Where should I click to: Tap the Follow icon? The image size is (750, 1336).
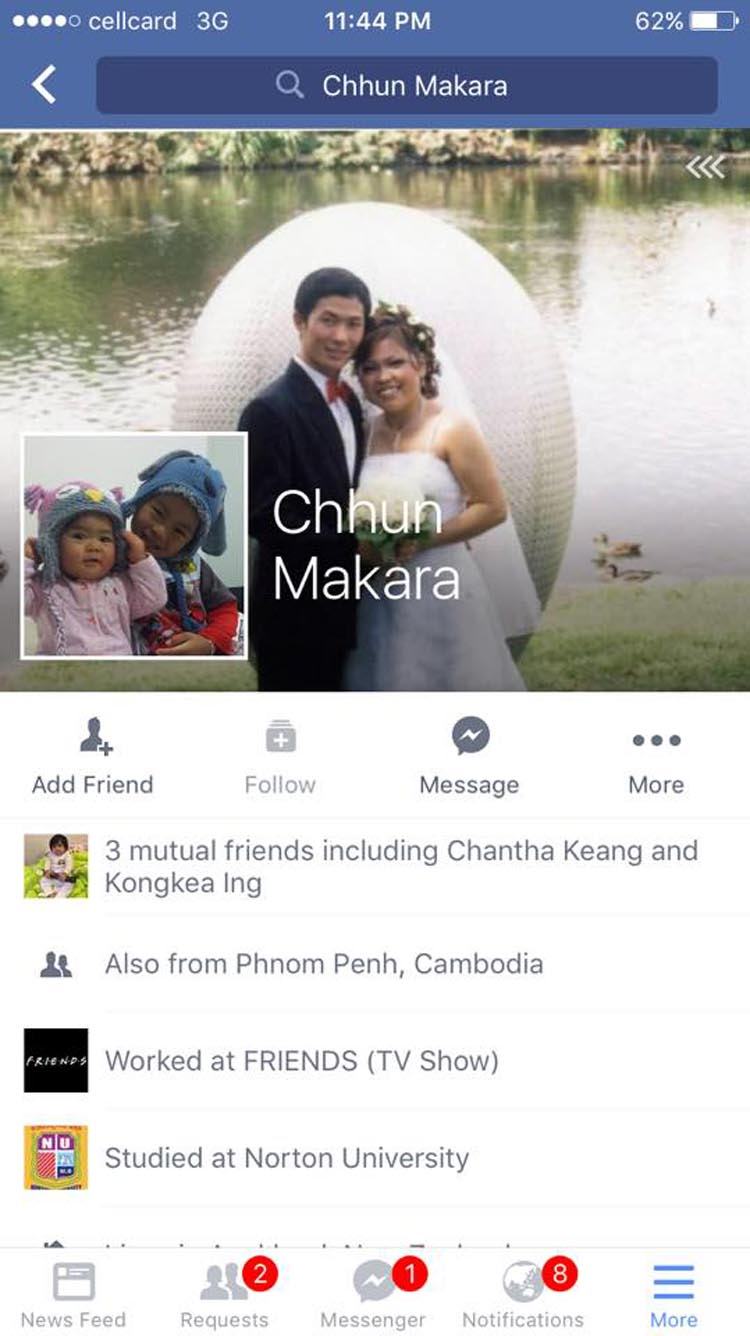pos(280,737)
